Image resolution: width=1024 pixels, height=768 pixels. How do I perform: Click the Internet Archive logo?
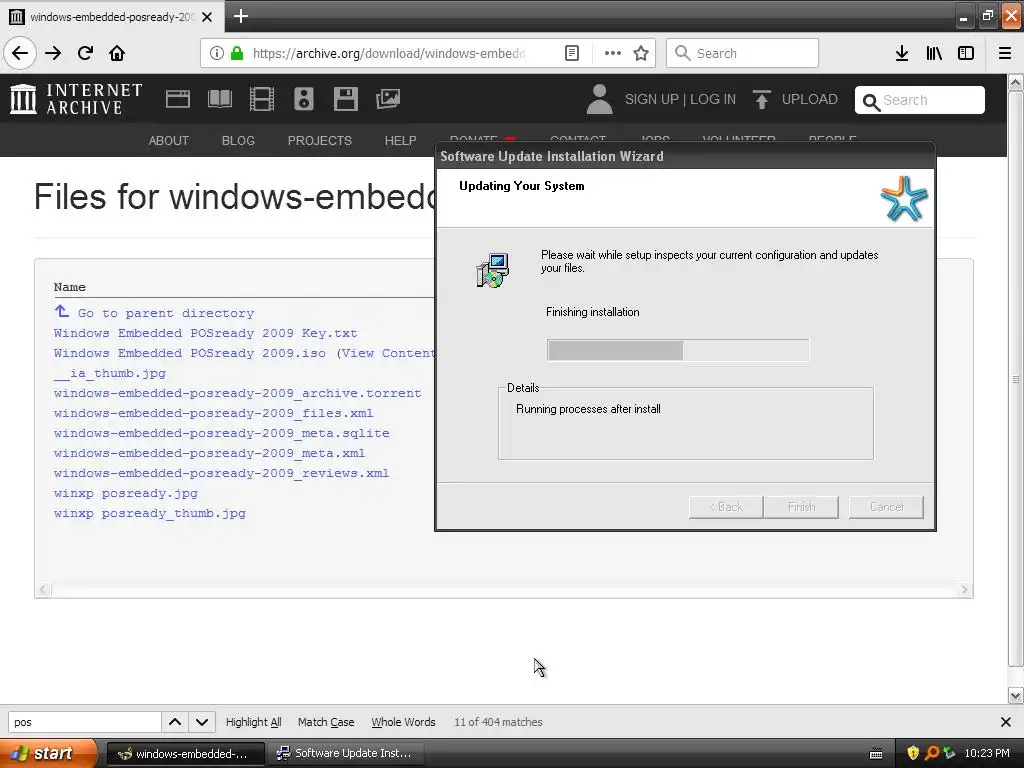click(x=76, y=99)
